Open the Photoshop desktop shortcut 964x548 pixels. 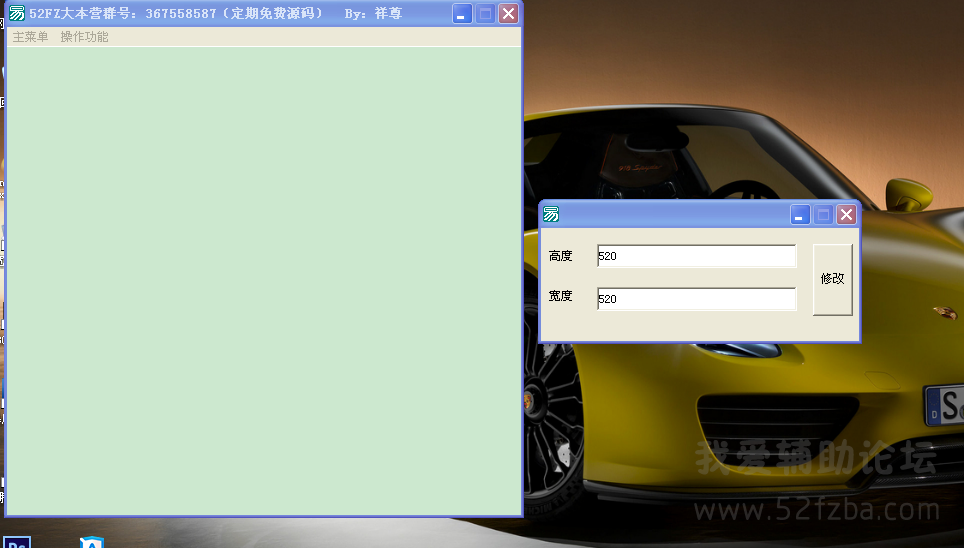[17, 542]
